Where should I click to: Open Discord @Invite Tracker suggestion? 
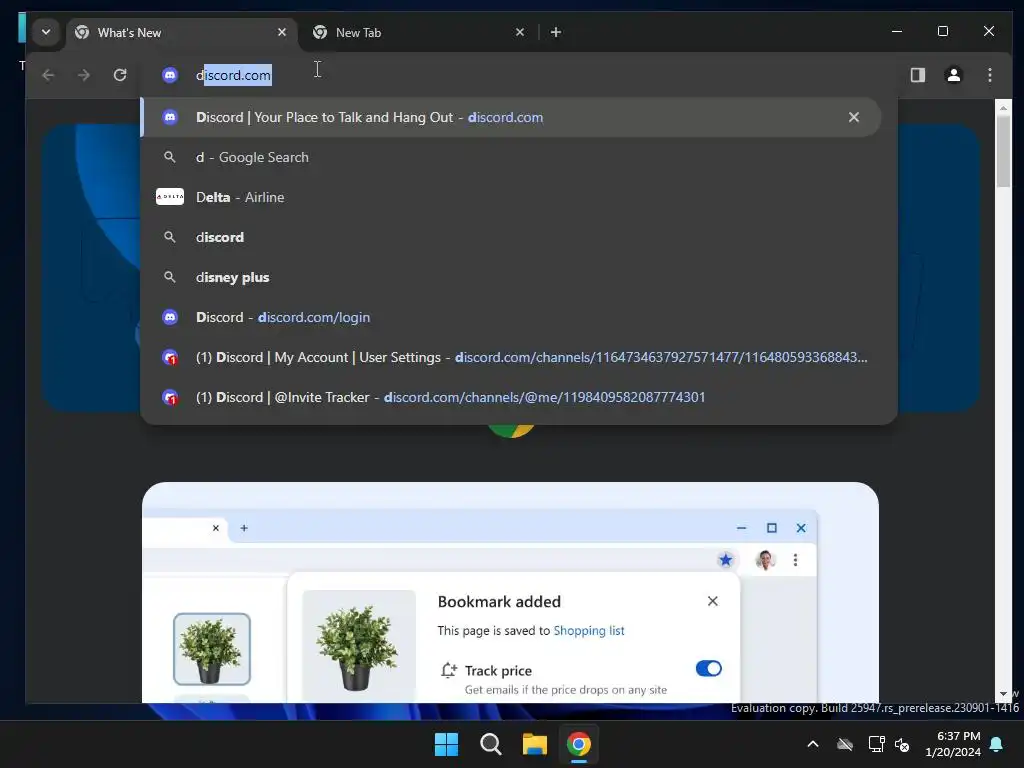click(x=511, y=397)
